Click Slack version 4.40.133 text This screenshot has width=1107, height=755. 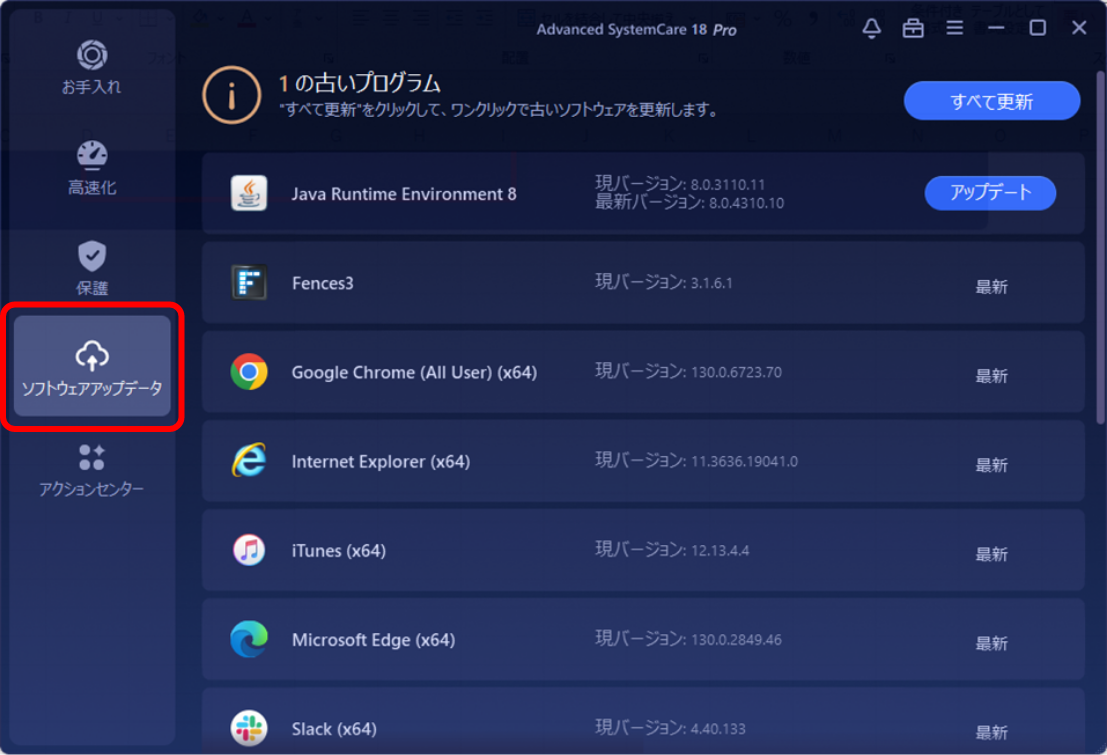pyautogui.click(x=670, y=728)
